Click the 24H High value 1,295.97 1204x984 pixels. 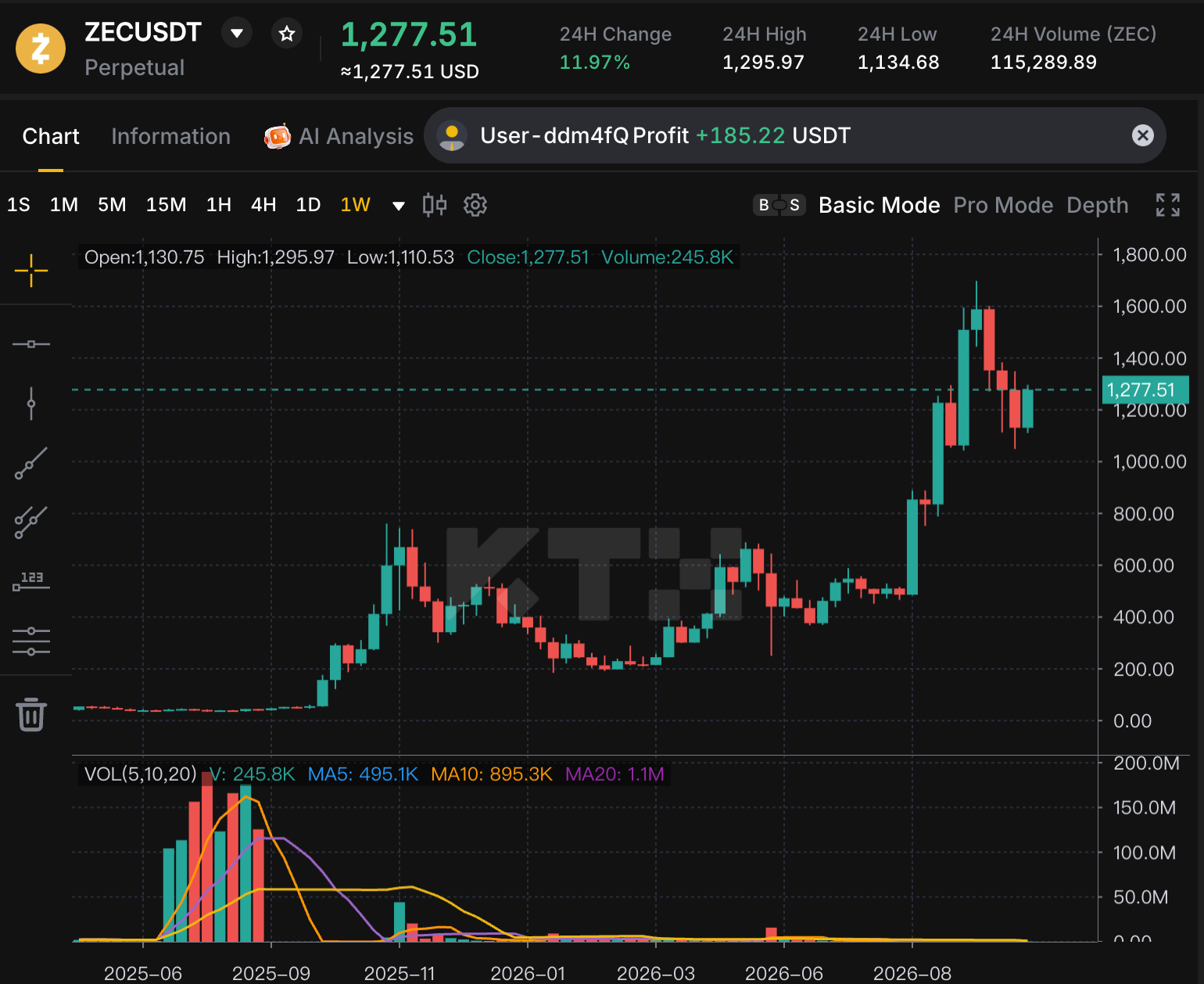pyautogui.click(x=763, y=62)
